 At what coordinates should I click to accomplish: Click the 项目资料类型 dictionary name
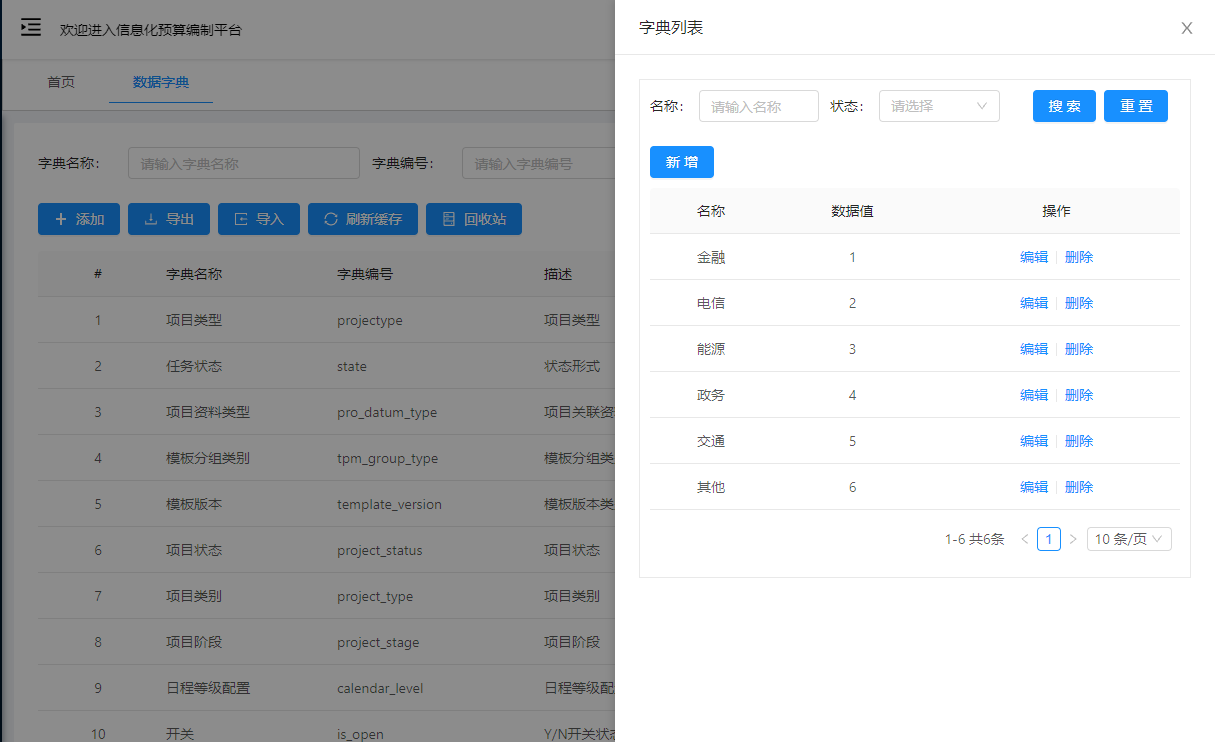point(208,412)
